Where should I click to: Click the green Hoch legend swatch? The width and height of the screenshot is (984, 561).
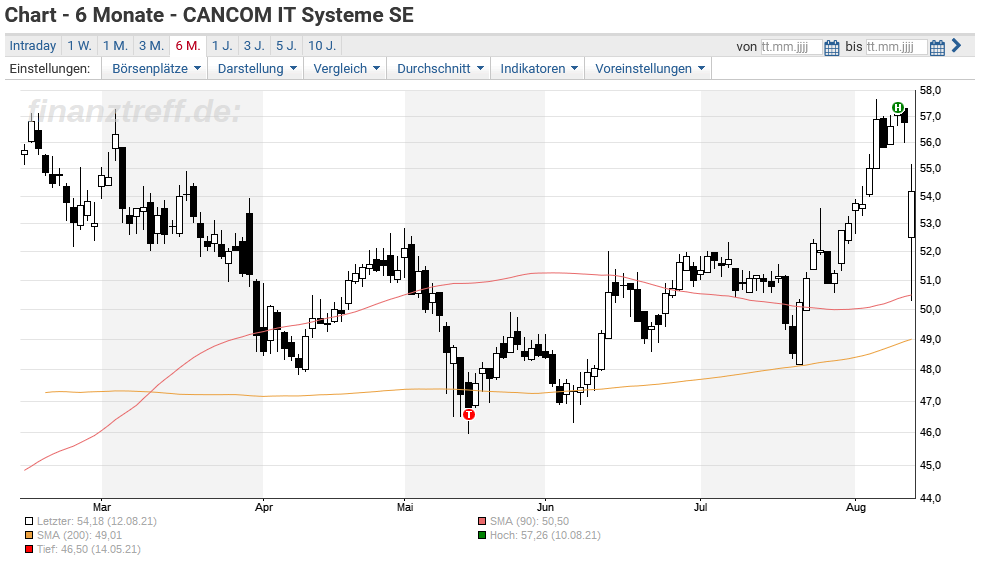482,535
